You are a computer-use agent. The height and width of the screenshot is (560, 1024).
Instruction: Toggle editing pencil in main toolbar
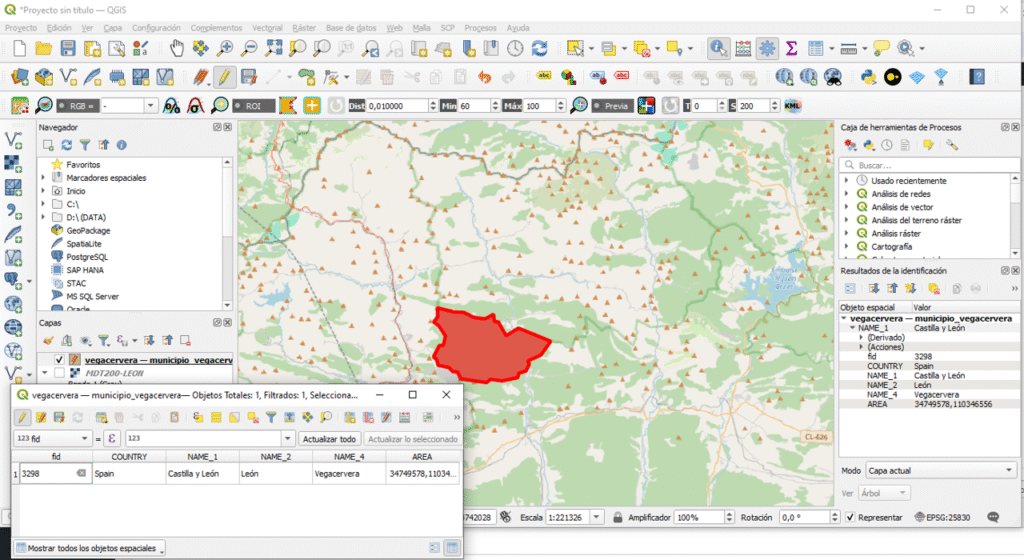coord(224,77)
